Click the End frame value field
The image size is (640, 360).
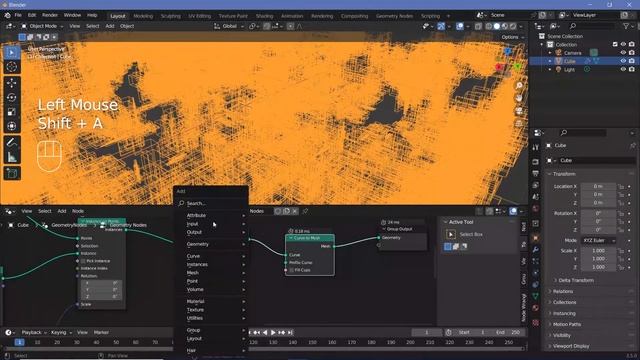coord(509,333)
